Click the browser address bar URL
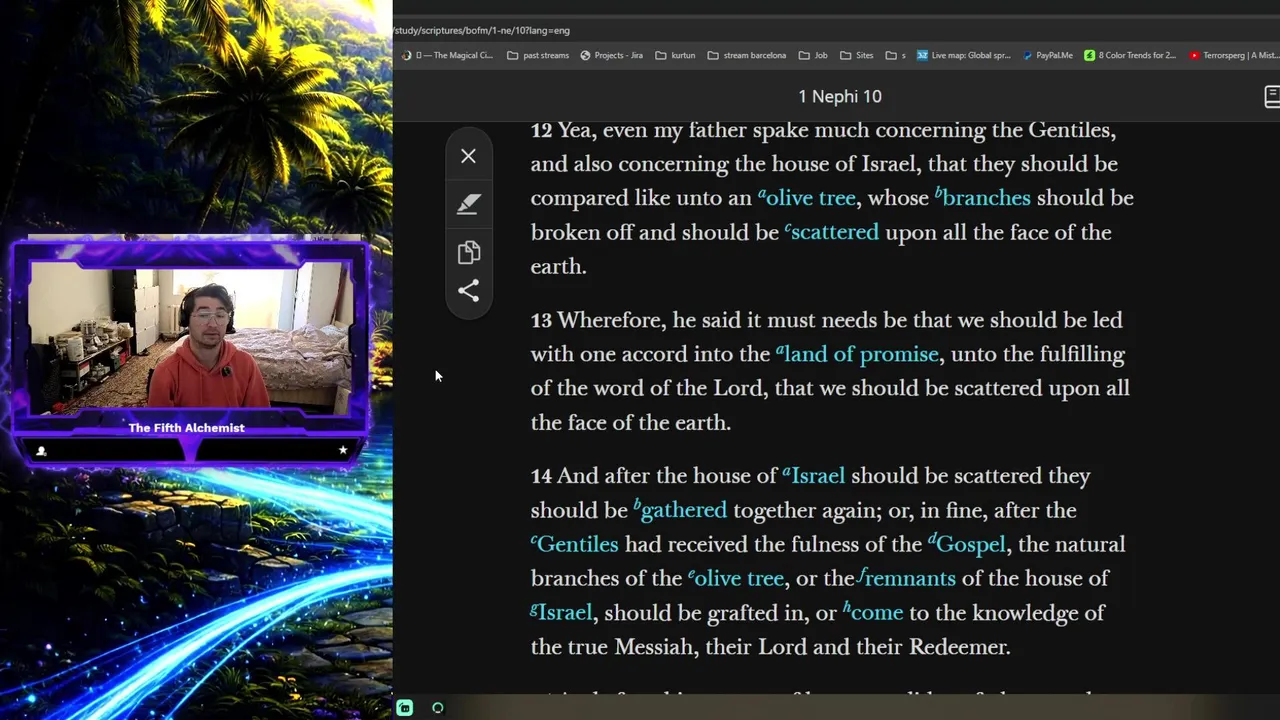The height and width of the screenshot is (720, 1280). point(482,30)
